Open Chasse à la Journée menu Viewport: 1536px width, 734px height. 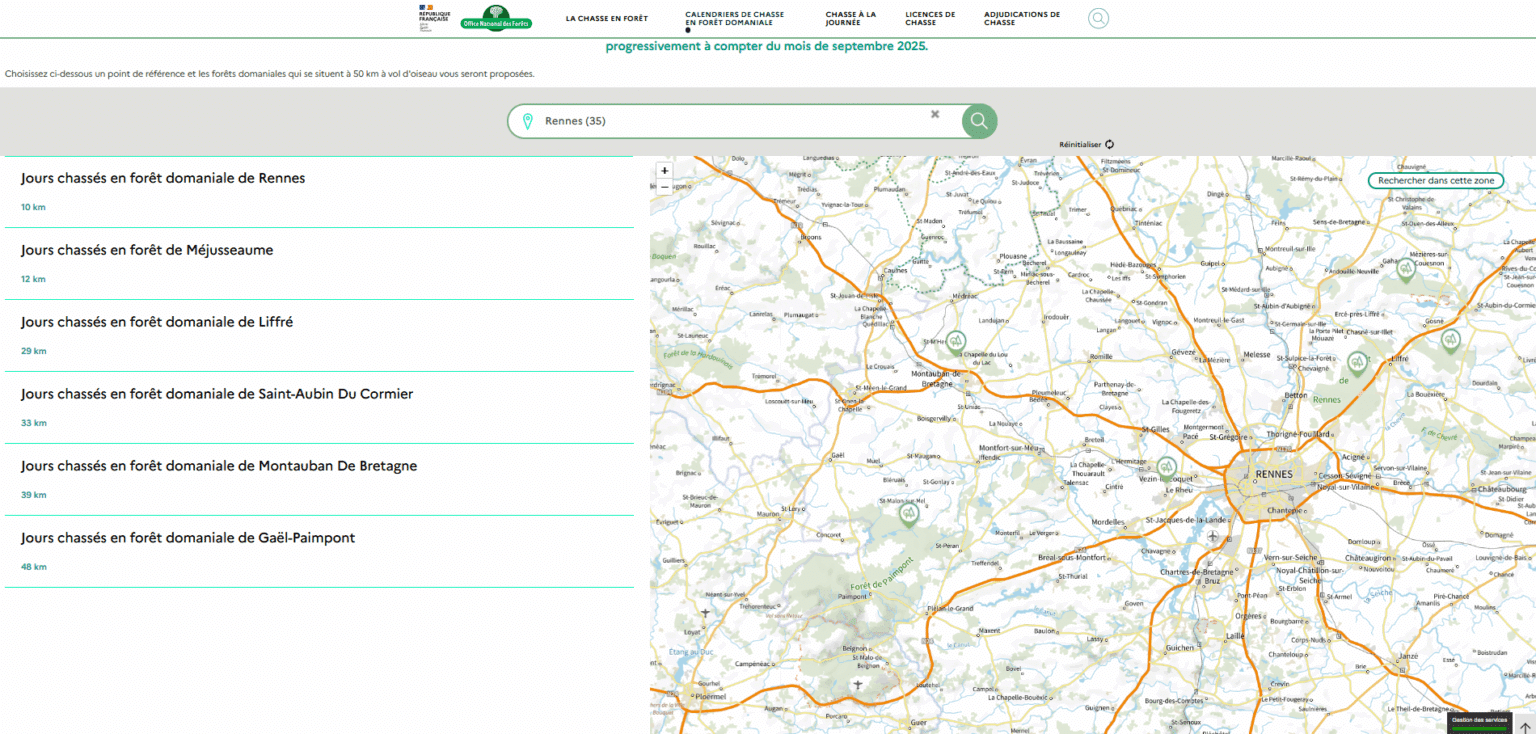tap(850, 18)
